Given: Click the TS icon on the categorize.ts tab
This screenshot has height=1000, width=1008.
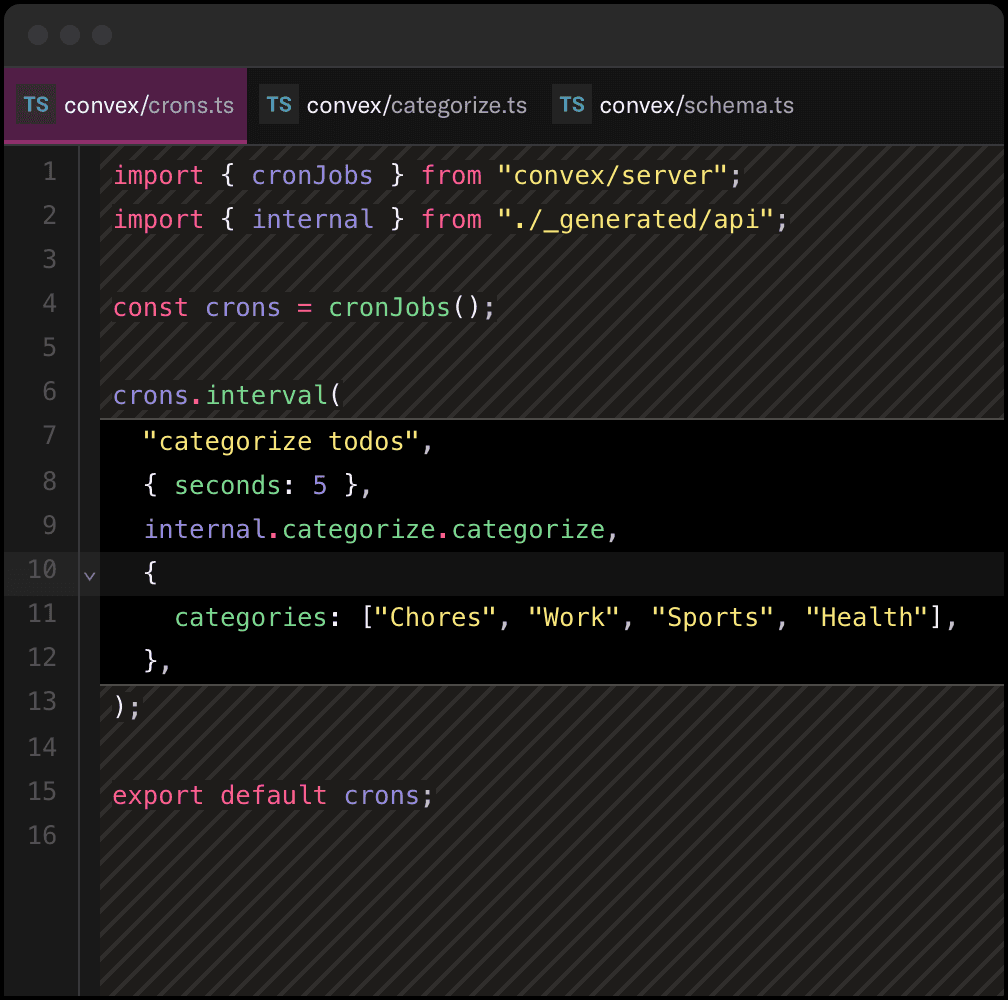Looking at the screenshot, I should [278, 103].
